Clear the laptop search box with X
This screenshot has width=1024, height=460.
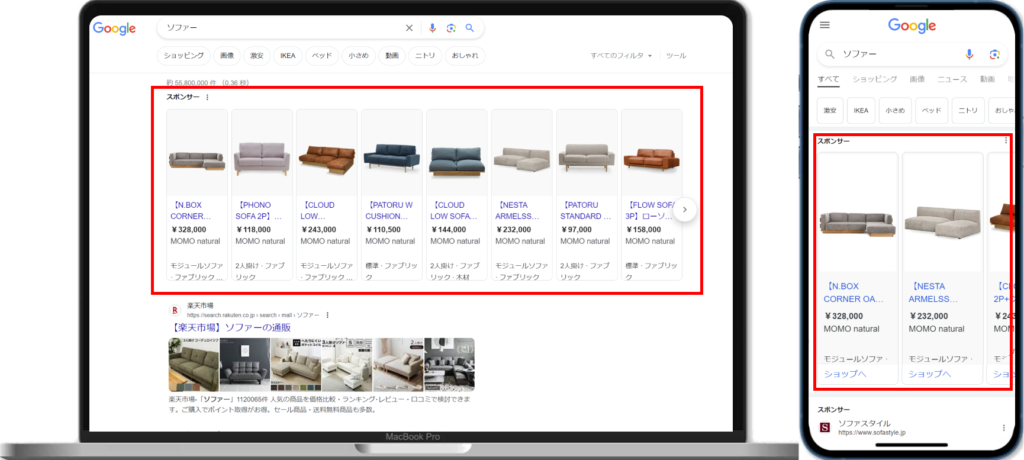pyautogui.click(x=409, y=28)
